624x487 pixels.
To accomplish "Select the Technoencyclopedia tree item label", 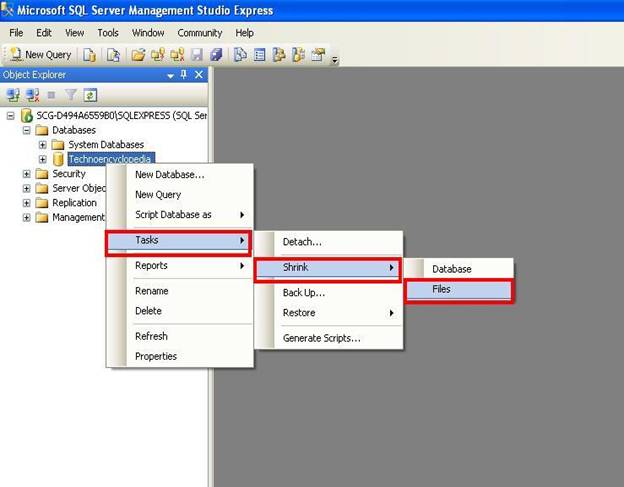I will pos(110,159).
